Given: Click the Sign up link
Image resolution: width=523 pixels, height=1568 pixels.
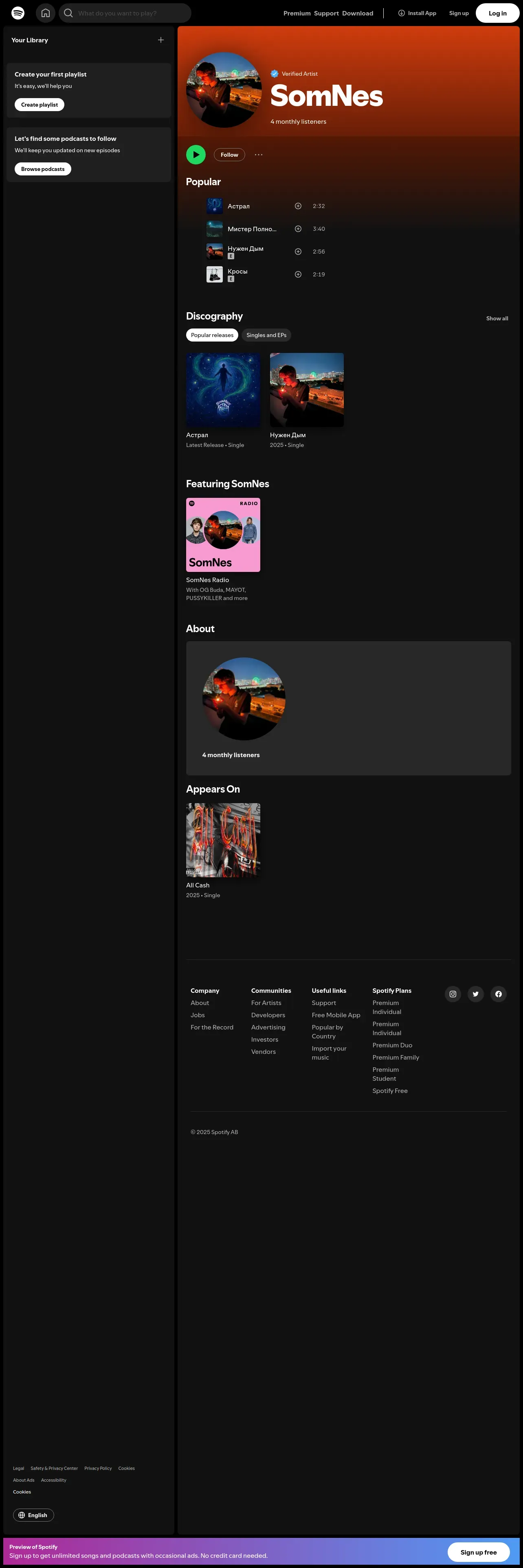Looking at the screenshot, I should click(x=459, y=13).
